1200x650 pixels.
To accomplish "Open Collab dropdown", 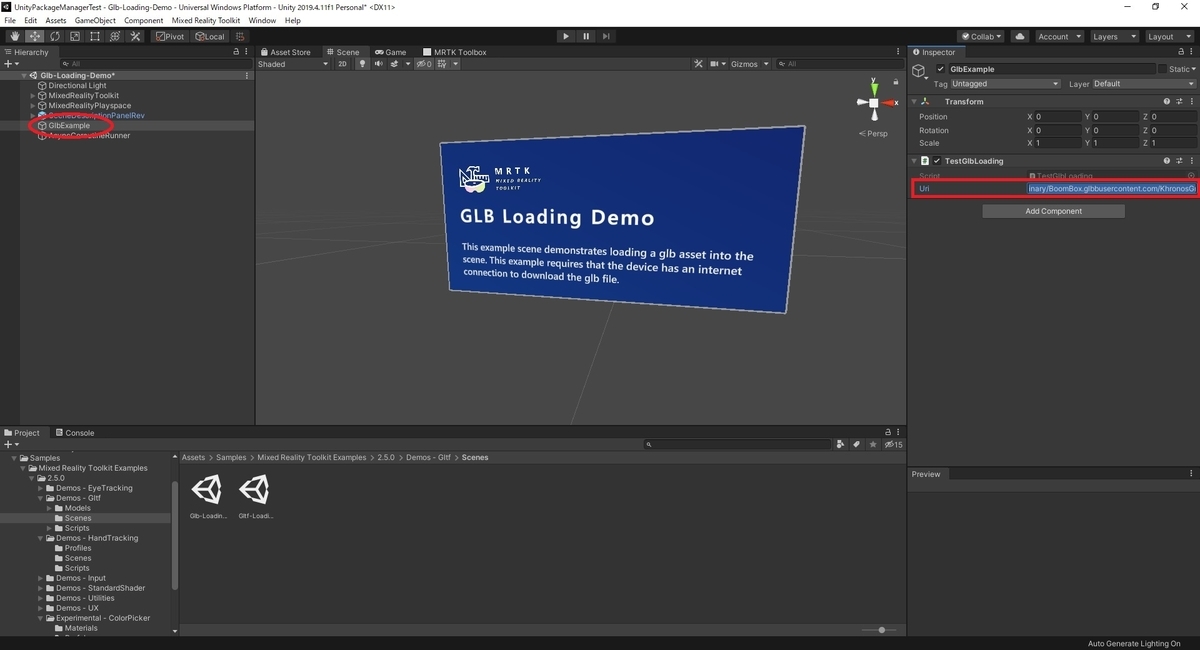I will [981, 37].
